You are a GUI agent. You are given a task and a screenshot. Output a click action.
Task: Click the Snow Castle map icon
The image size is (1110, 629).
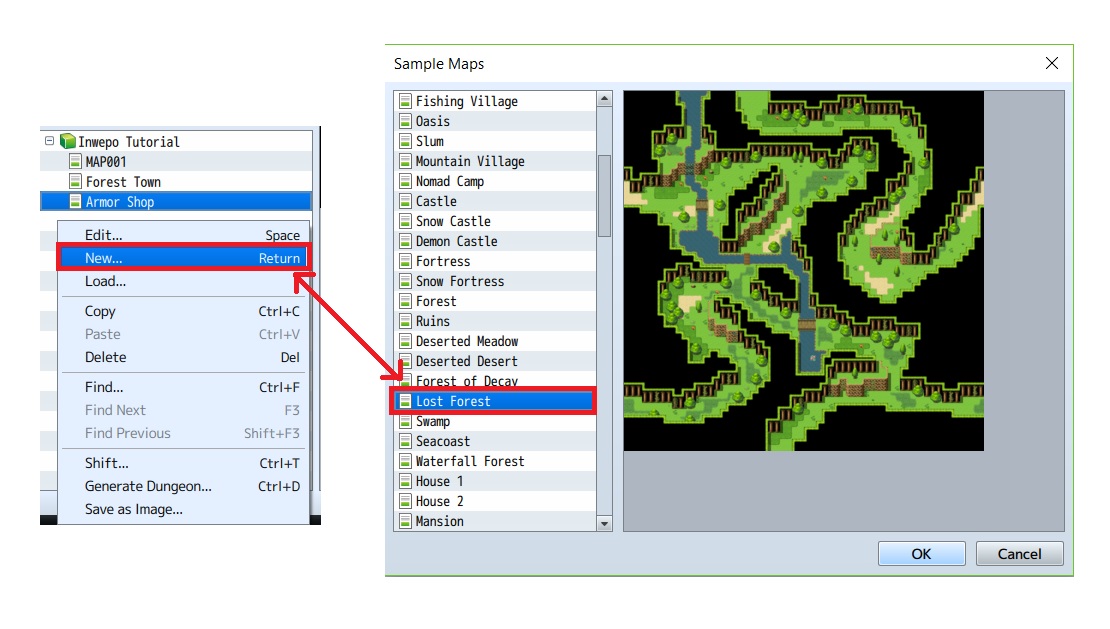click(x=405, y=221)
